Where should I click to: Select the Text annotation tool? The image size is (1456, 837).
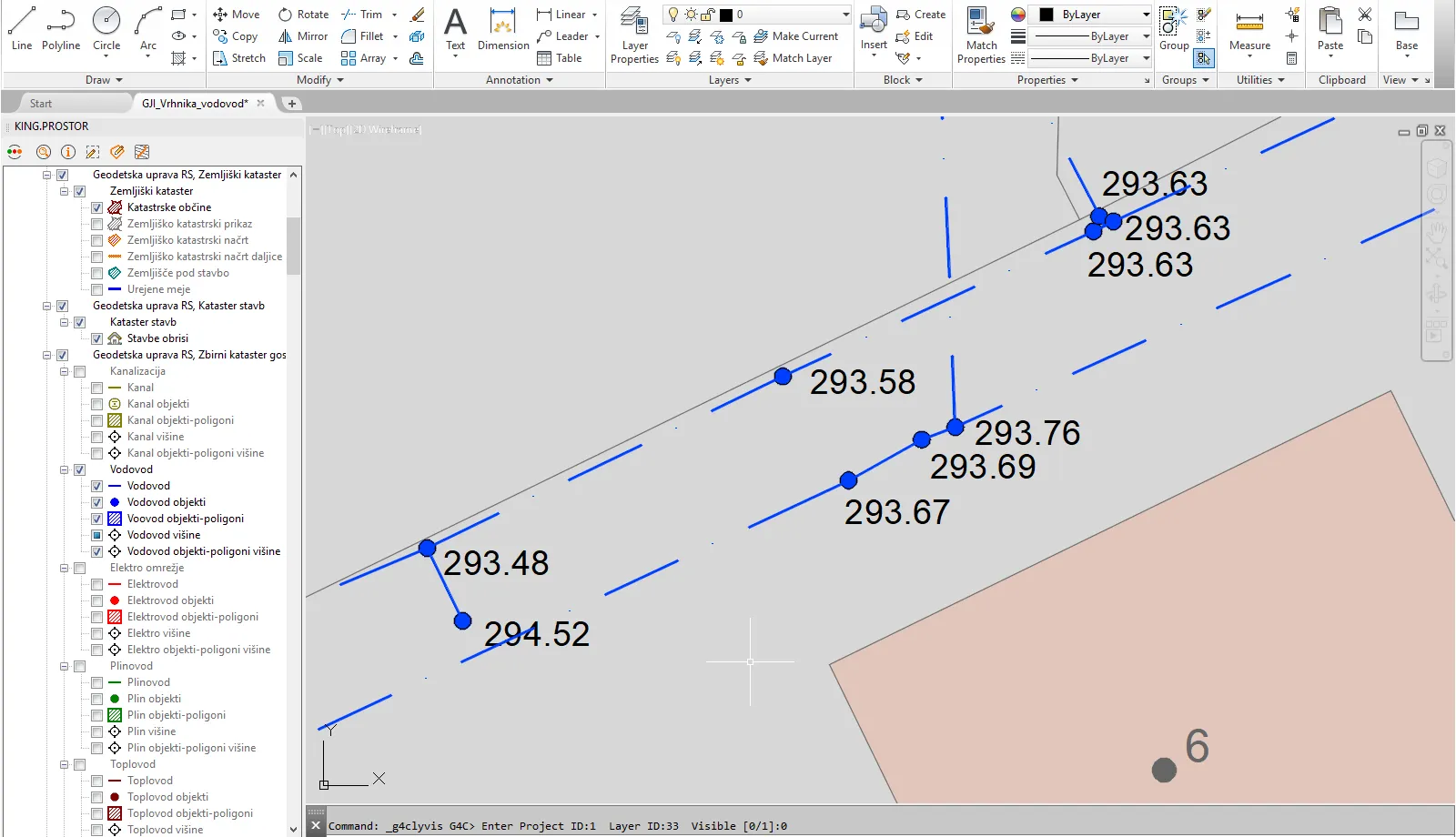pos(455,28)
